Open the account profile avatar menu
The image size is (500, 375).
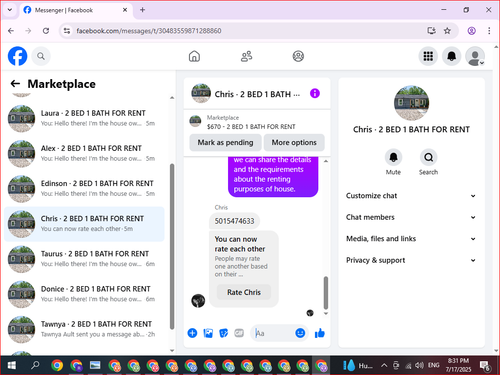(475, 56)
